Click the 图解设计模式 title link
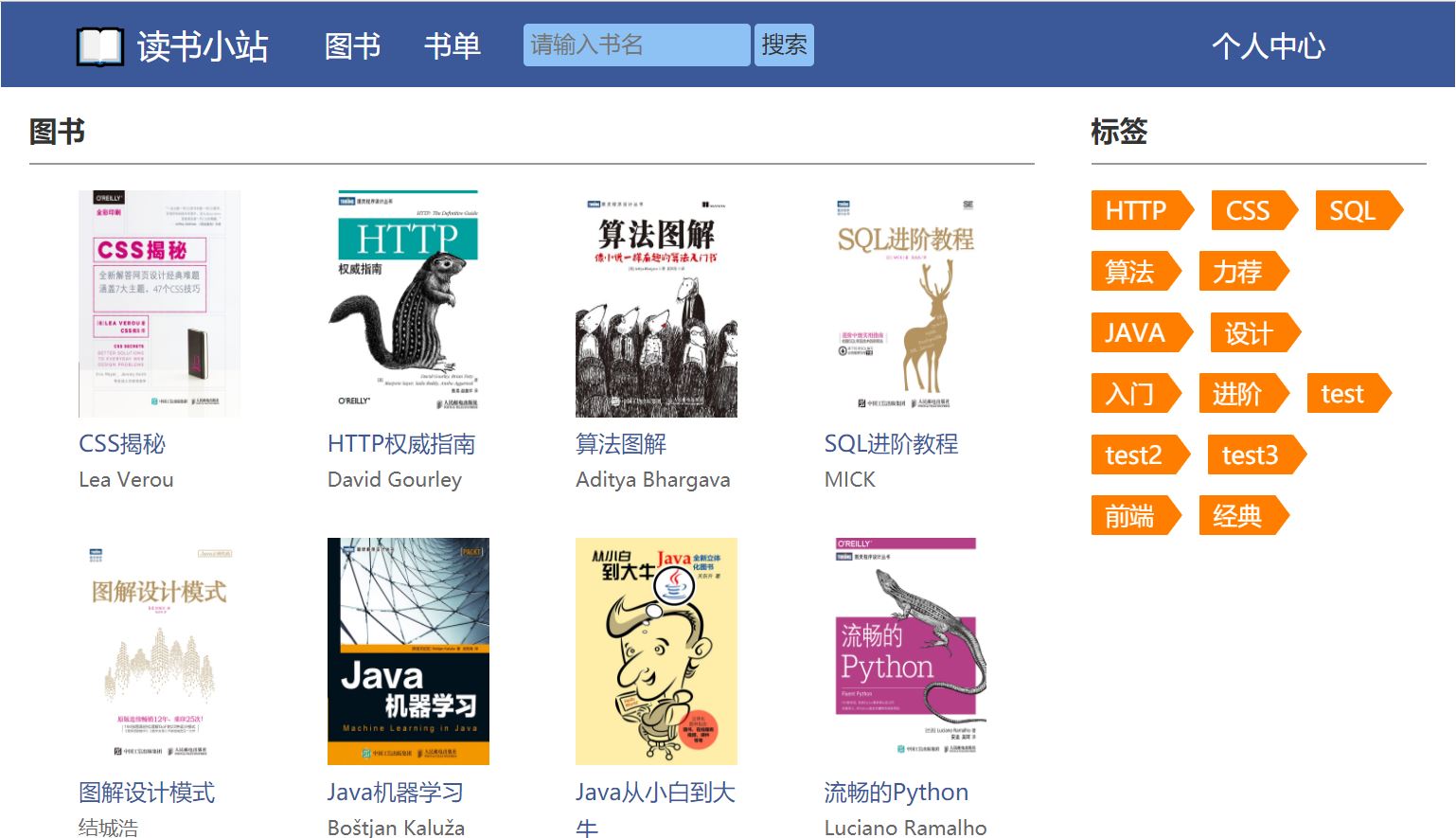 (147, 793)
